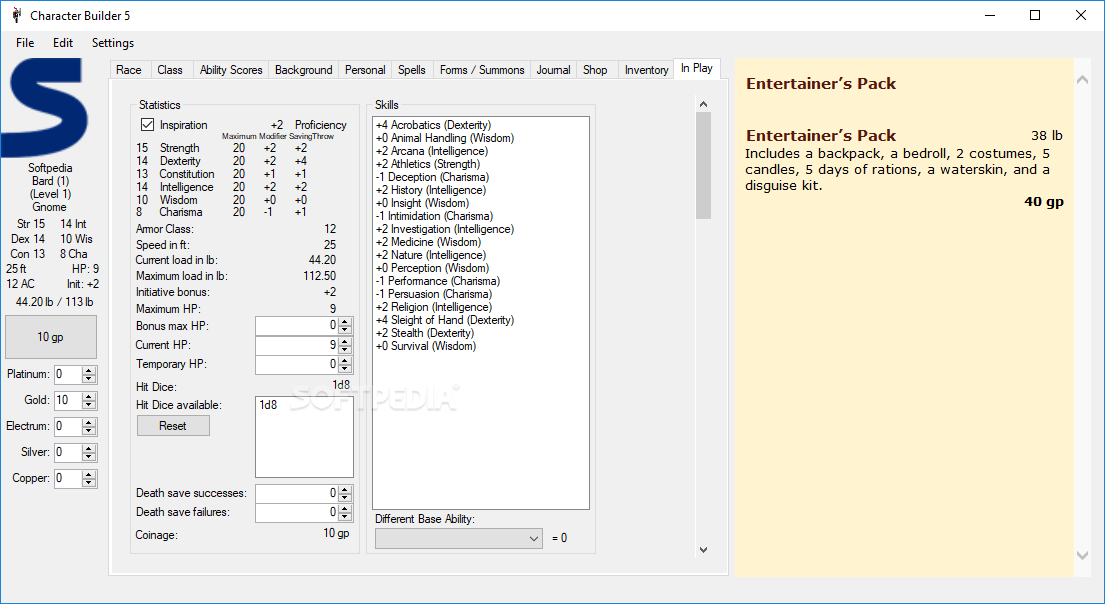This screenshot has width=1105, height=604.
Task: Click the Death save failures spinner arrows
Action: click(x=345, y=512)
